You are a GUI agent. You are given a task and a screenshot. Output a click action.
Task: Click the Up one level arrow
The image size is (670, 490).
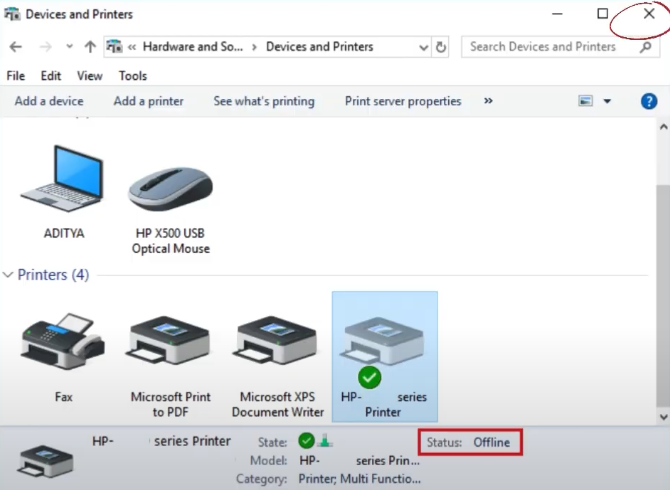coord(90,47)
